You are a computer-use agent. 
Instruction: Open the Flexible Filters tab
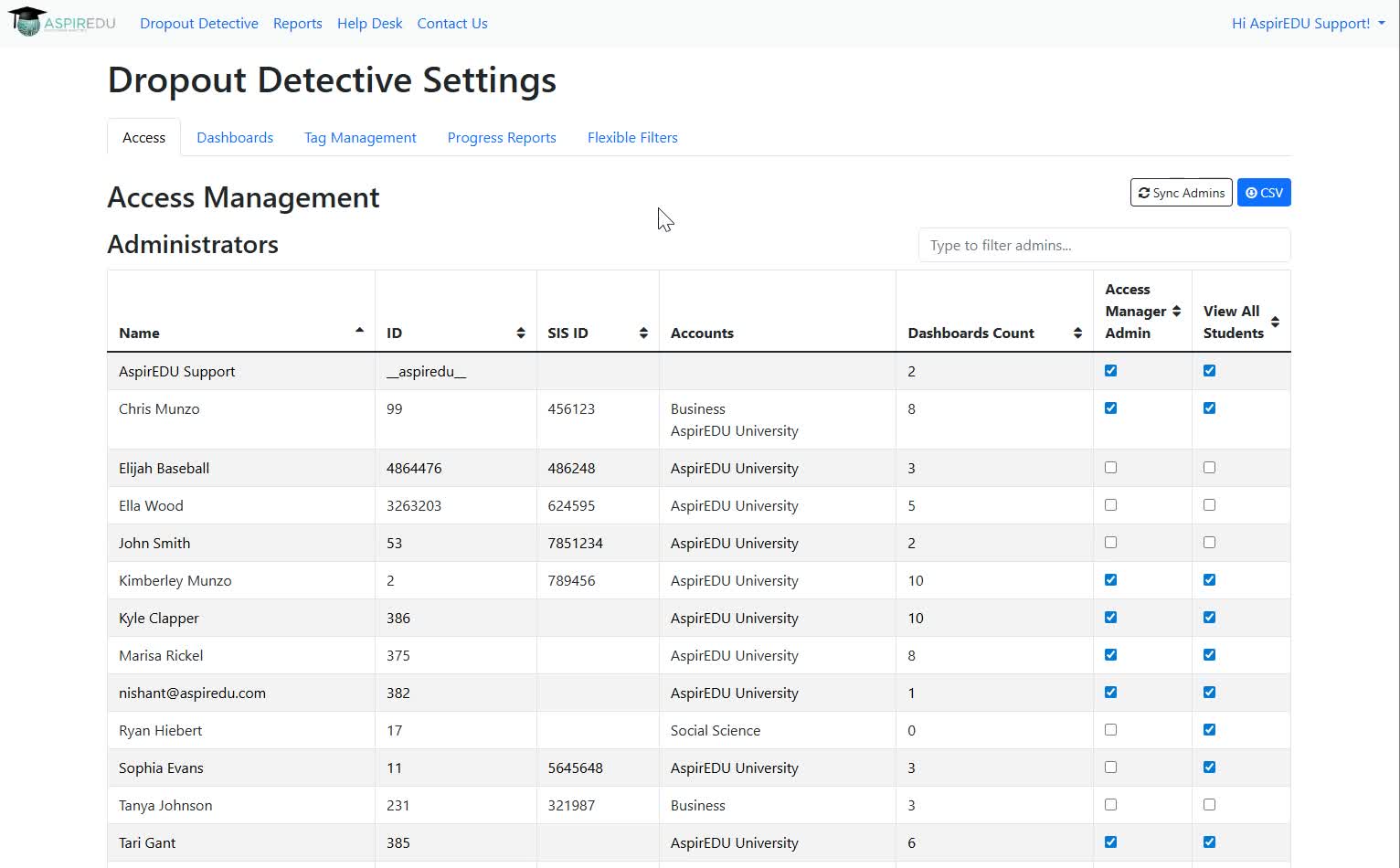click(632, 137)
